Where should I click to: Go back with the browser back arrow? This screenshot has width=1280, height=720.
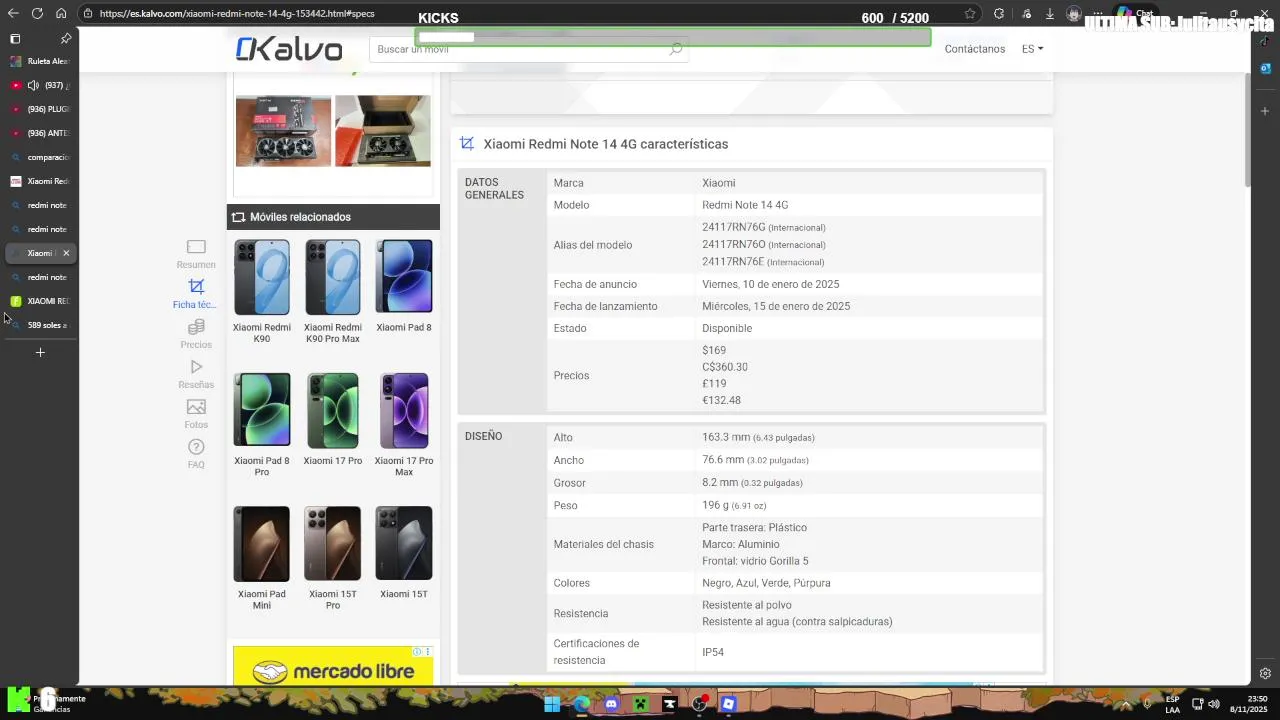[13, 14]
